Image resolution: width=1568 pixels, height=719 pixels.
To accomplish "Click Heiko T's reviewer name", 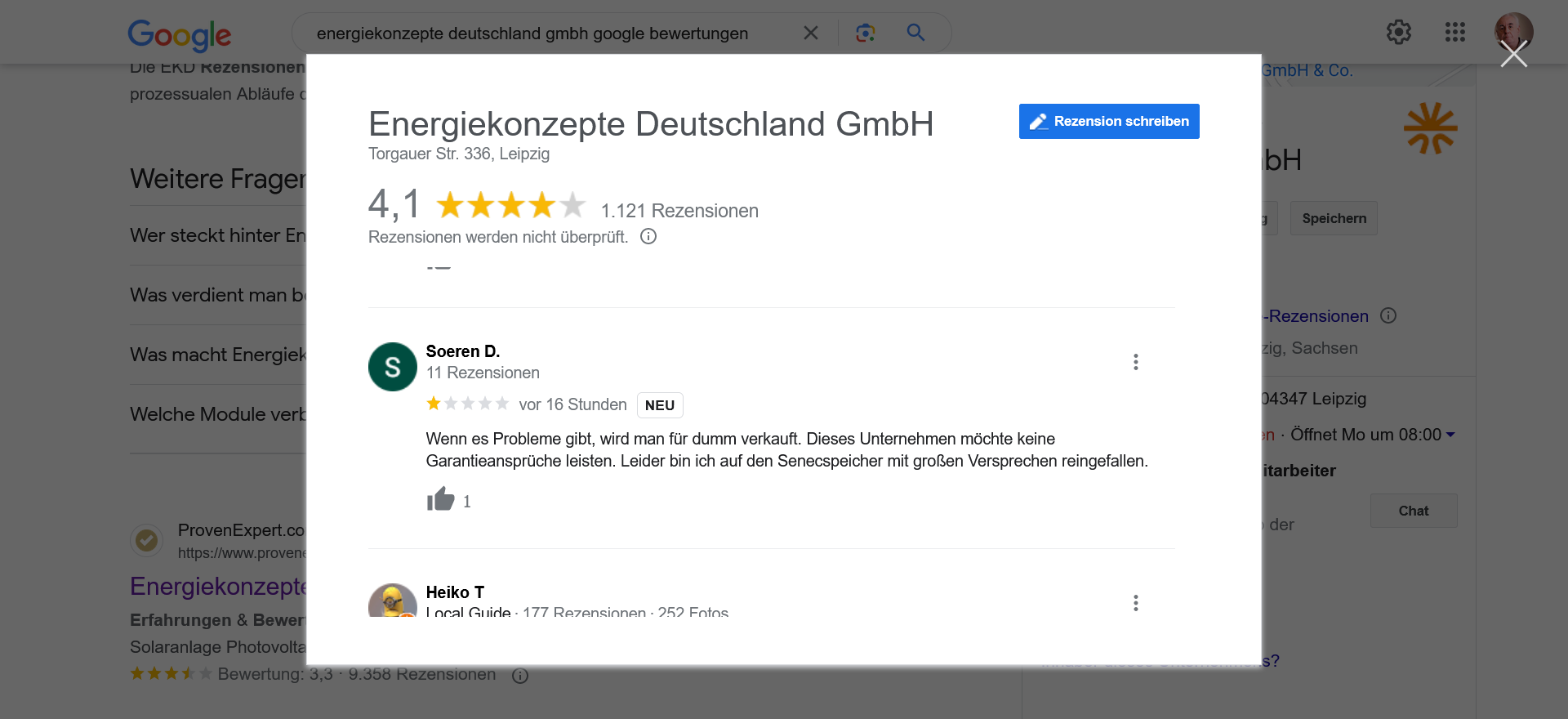I will coord(455,592).
